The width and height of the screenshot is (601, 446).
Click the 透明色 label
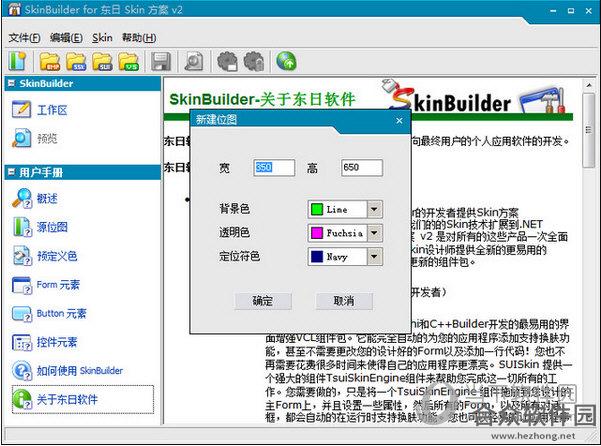[234, 232]
